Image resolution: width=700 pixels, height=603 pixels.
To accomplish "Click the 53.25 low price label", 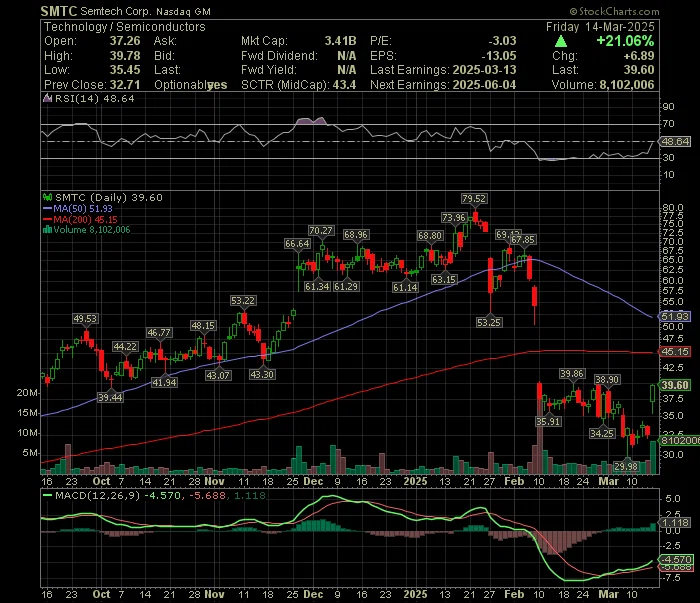I will 489,322.
